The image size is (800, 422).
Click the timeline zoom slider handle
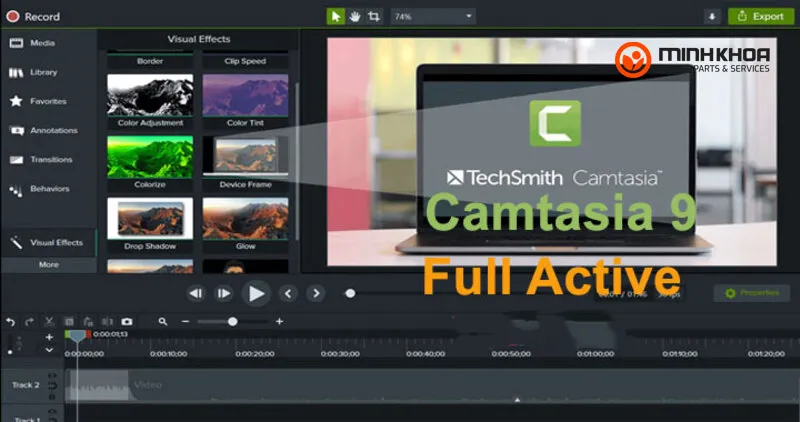point(233,322)
